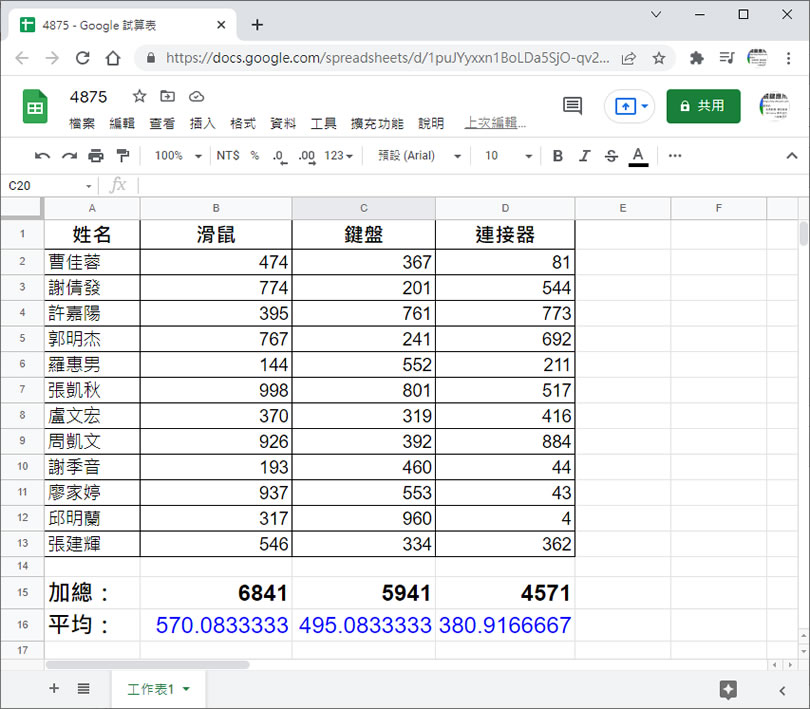Open the tab search chevron

[656, 14]
